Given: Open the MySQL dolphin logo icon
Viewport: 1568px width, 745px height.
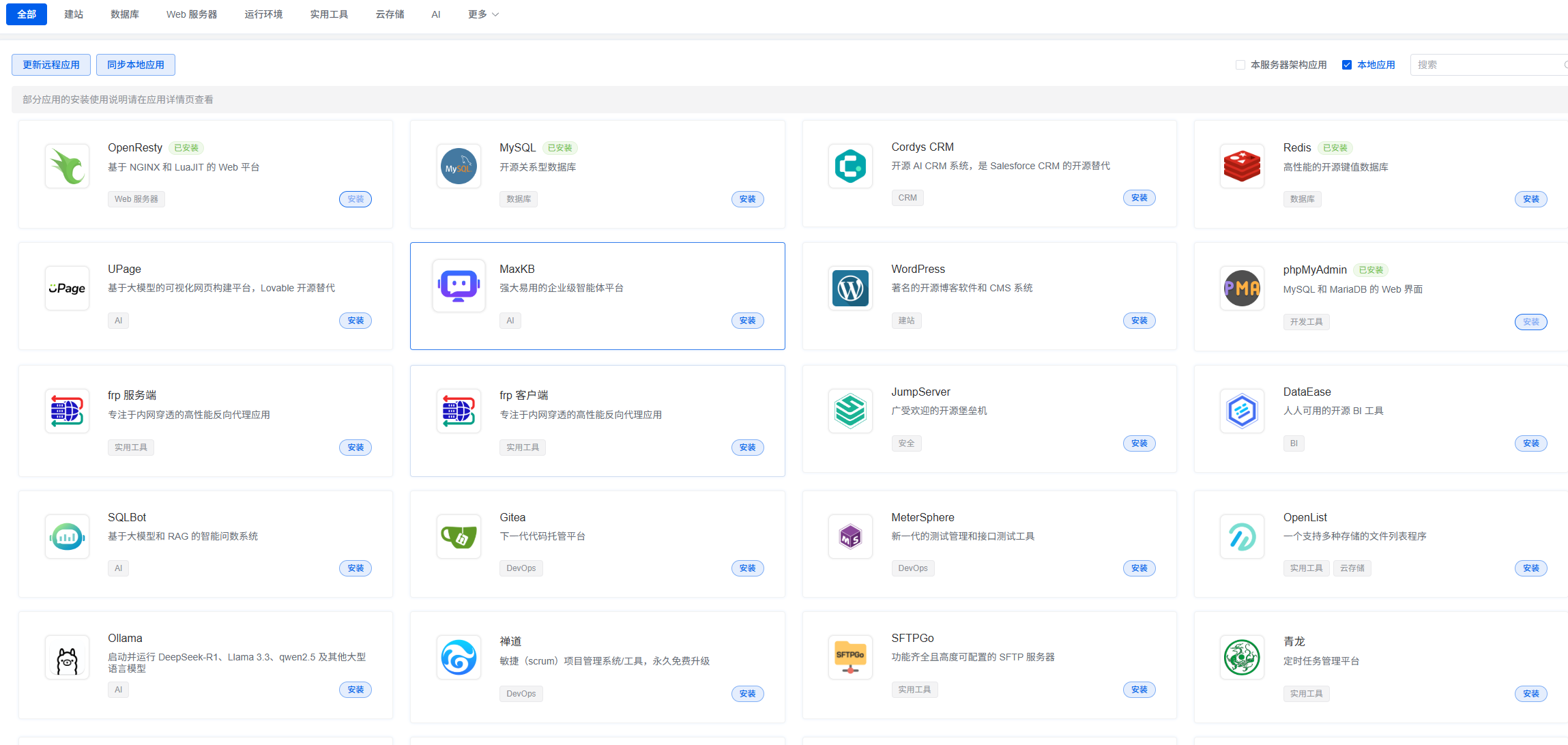Looking at the screenshot, I should (459, 166).
